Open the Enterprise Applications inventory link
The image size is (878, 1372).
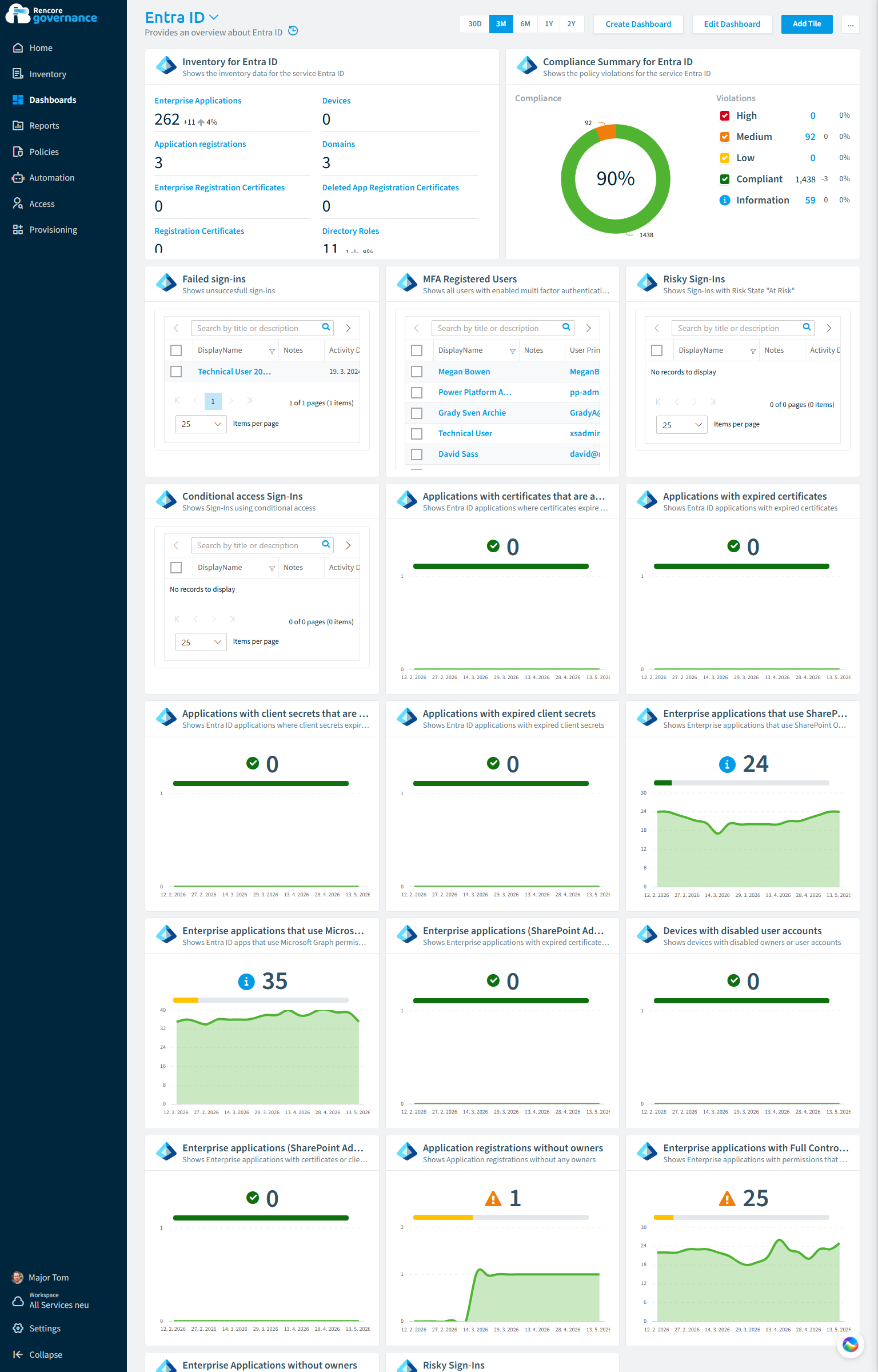tap(198, 101)
